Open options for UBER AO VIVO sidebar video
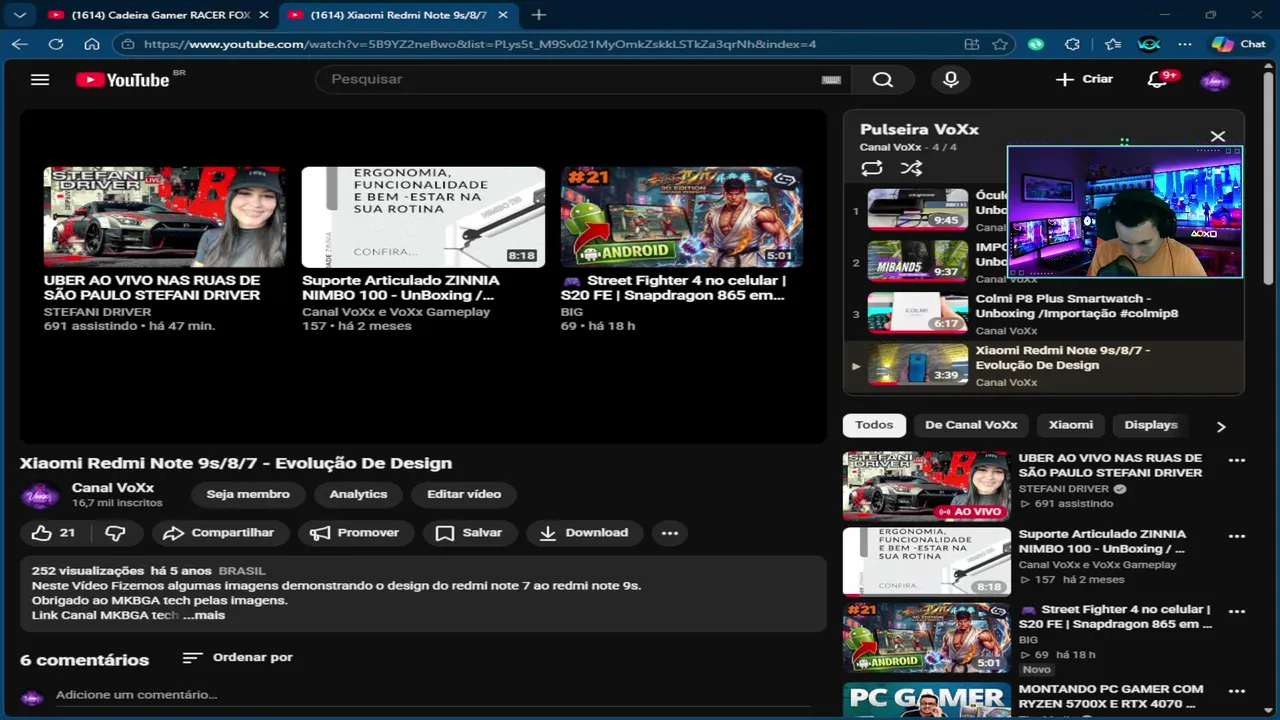This screenshot has width=1280, height=720. coord(1237,460)
